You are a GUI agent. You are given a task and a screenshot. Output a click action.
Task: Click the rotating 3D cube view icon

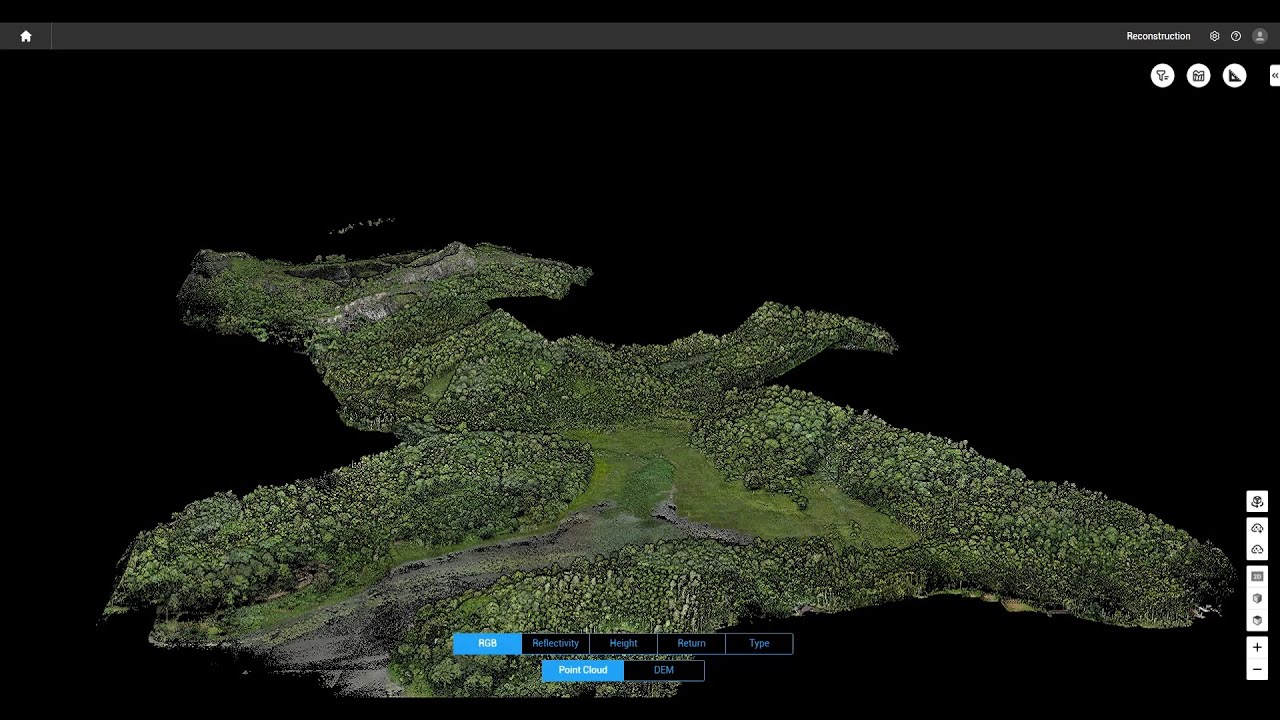pos(1257,502)
